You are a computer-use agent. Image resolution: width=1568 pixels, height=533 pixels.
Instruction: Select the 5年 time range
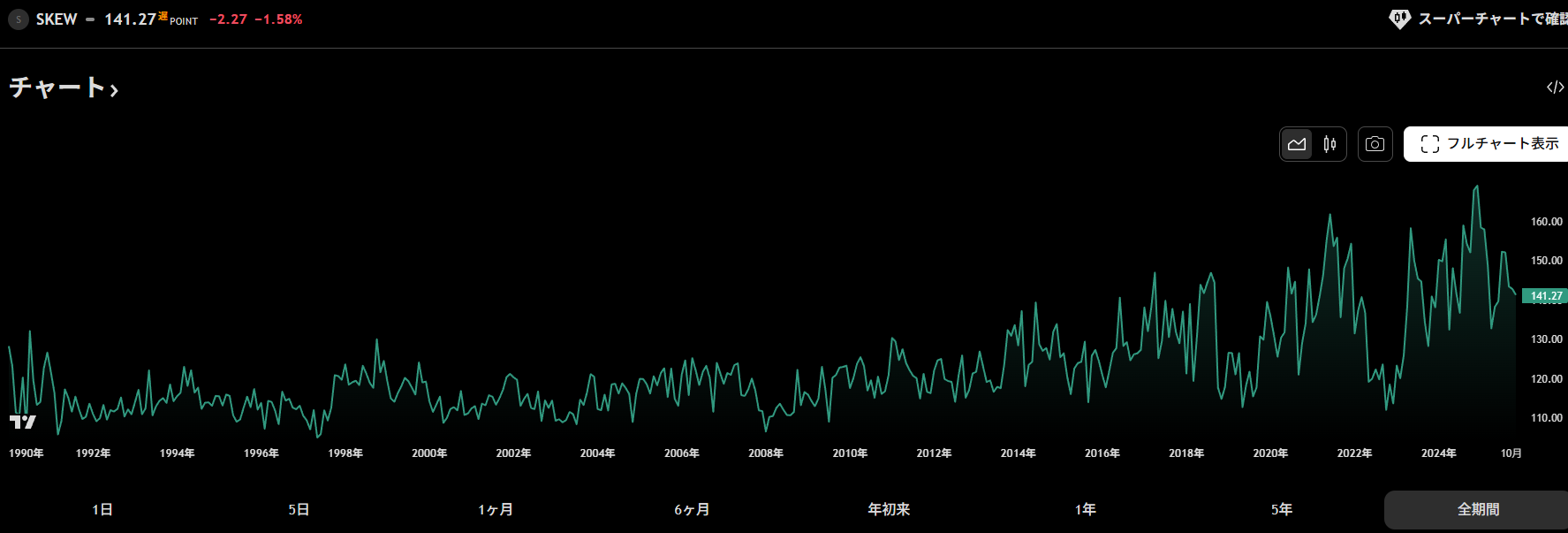point(1282,510)
